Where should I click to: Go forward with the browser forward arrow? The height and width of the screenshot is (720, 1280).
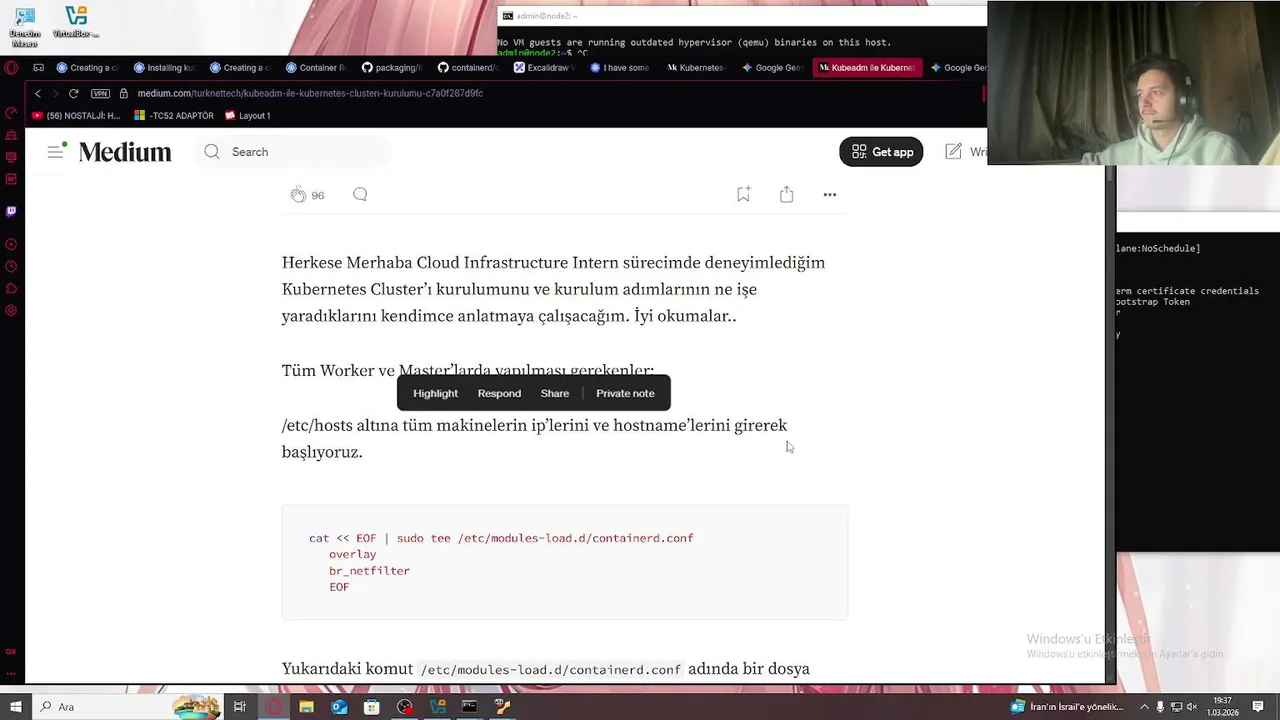pyautogui.click(x=55, y=93)
